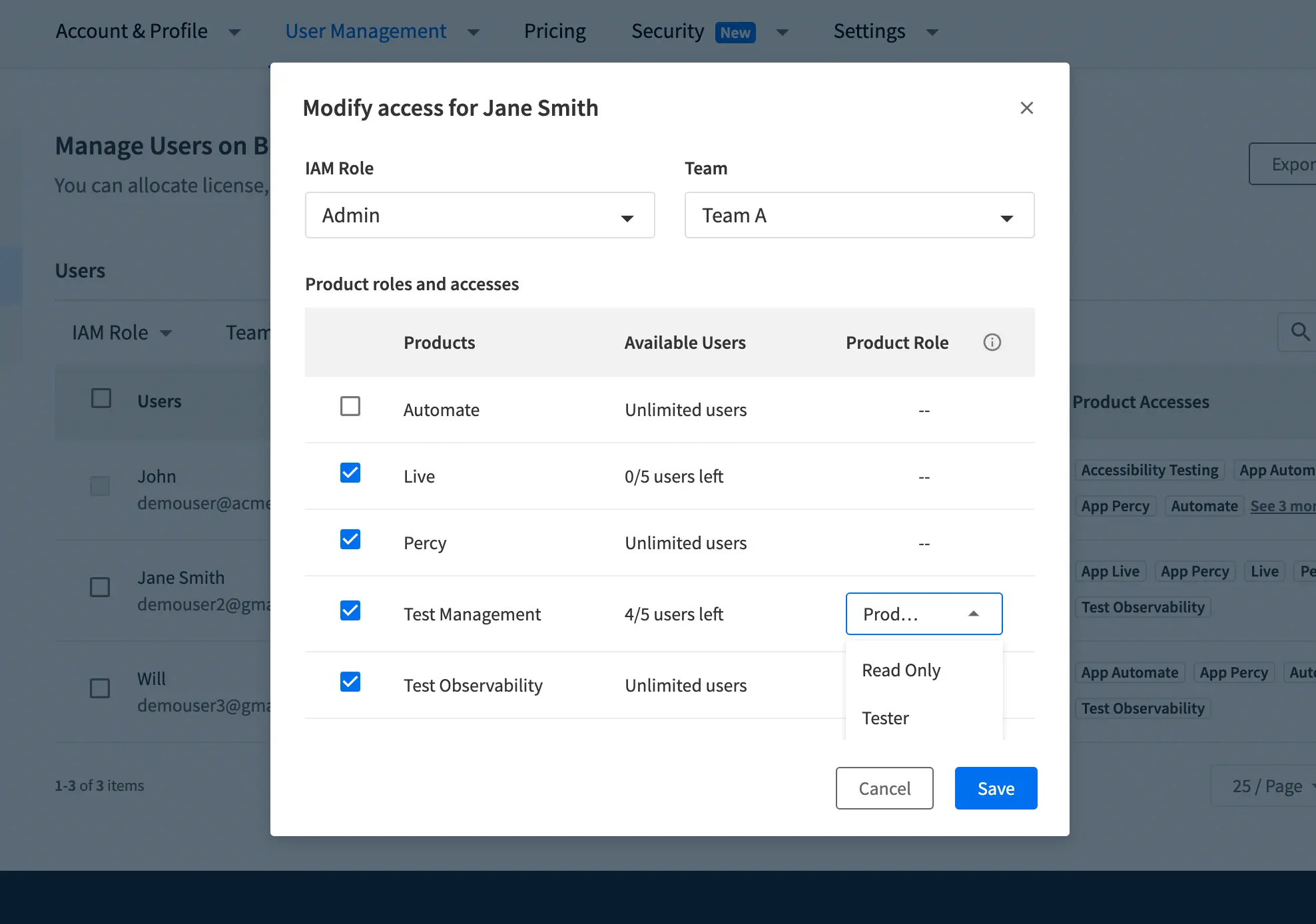Click the Product Role info icon
The image size is (1316, 924).
(992, 342)
